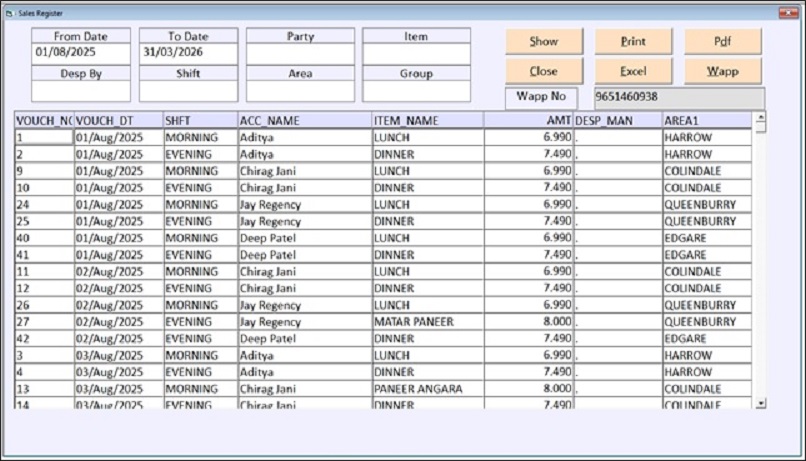Select voucher number 24 cell
Screen dimensions: 806x461
[44, 205]
